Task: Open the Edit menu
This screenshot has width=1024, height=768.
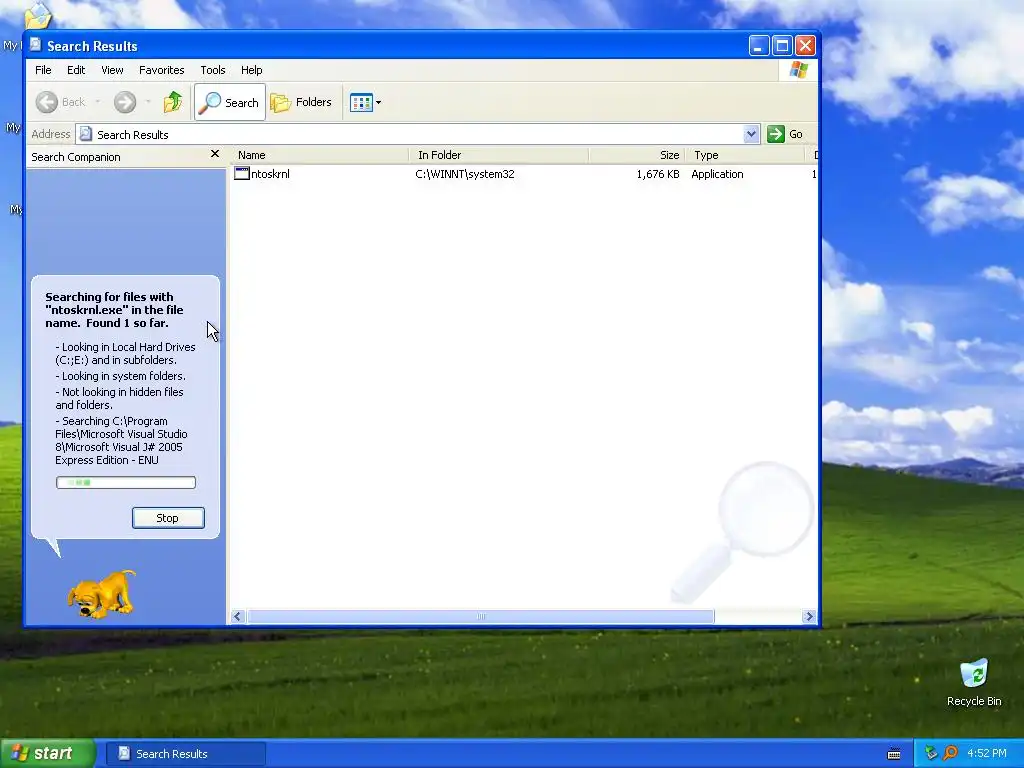Action: coord(76,70)
